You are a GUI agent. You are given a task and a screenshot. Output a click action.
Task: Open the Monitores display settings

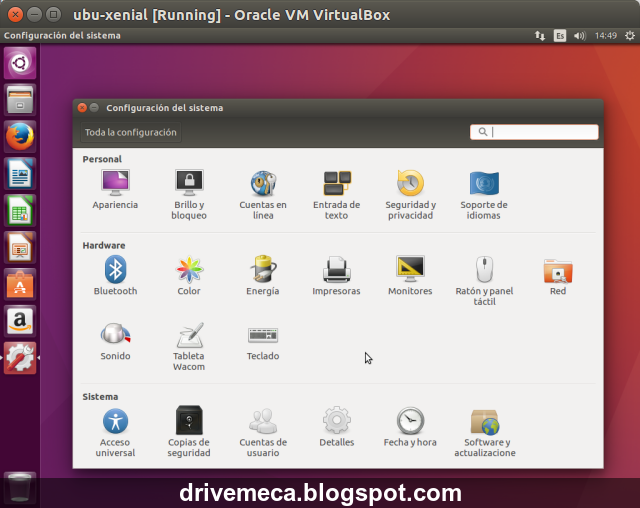410,275
